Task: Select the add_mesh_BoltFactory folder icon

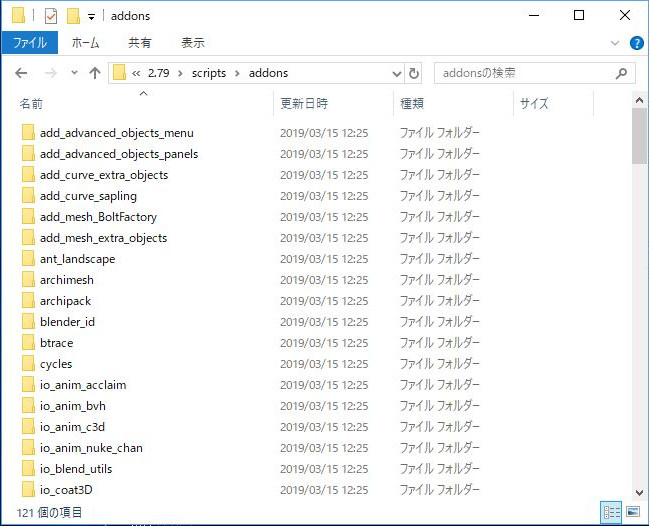Action: 28,217
